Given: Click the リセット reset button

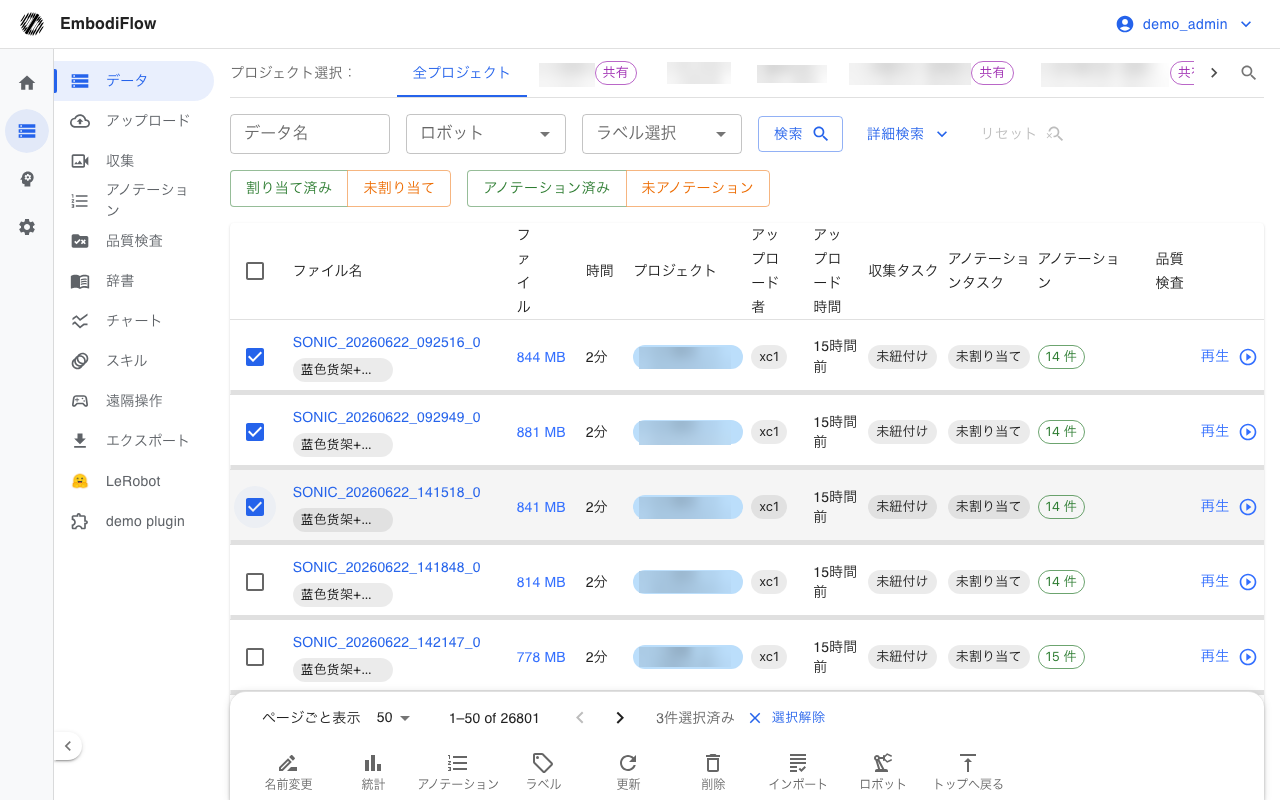Looking at the screenshot, I should click(x=1021, y=134).
